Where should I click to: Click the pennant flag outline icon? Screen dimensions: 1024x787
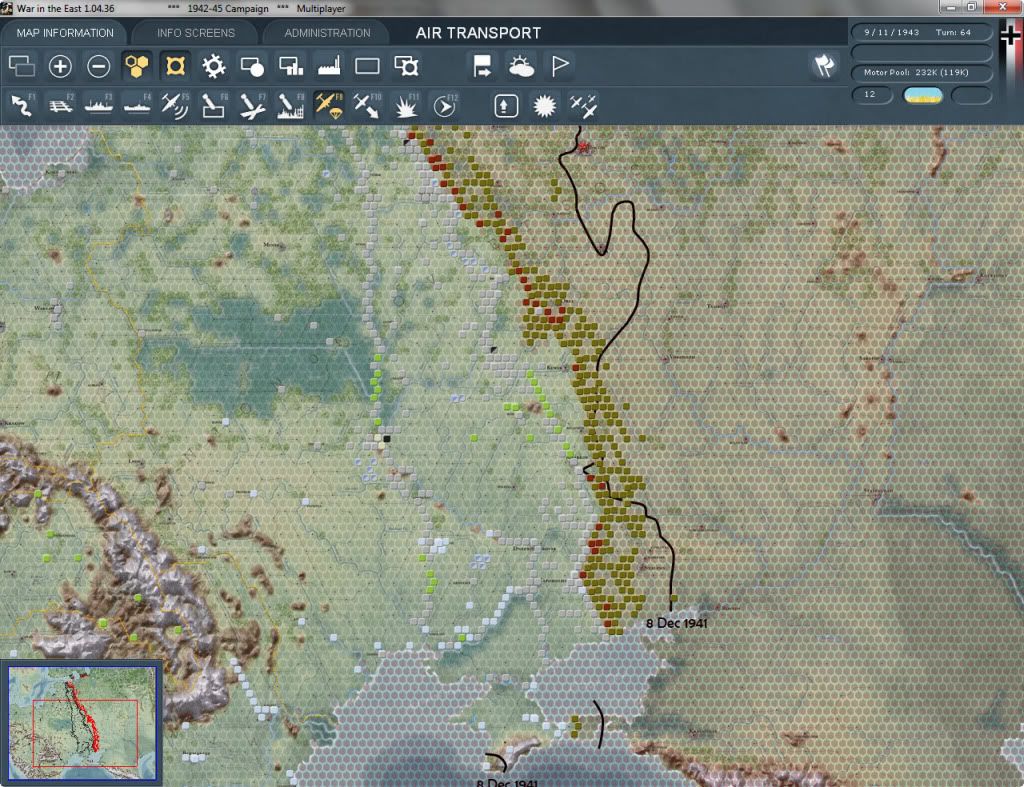point(560,66)
